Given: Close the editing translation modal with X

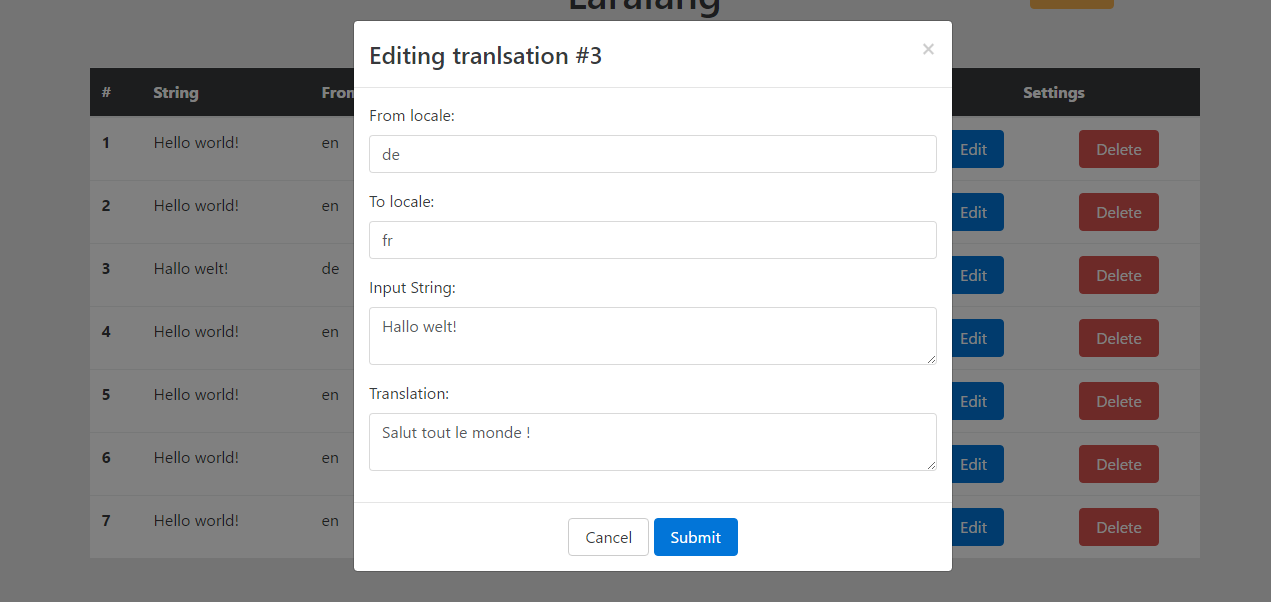Looking at the screenshot, I should coord(928,49).
